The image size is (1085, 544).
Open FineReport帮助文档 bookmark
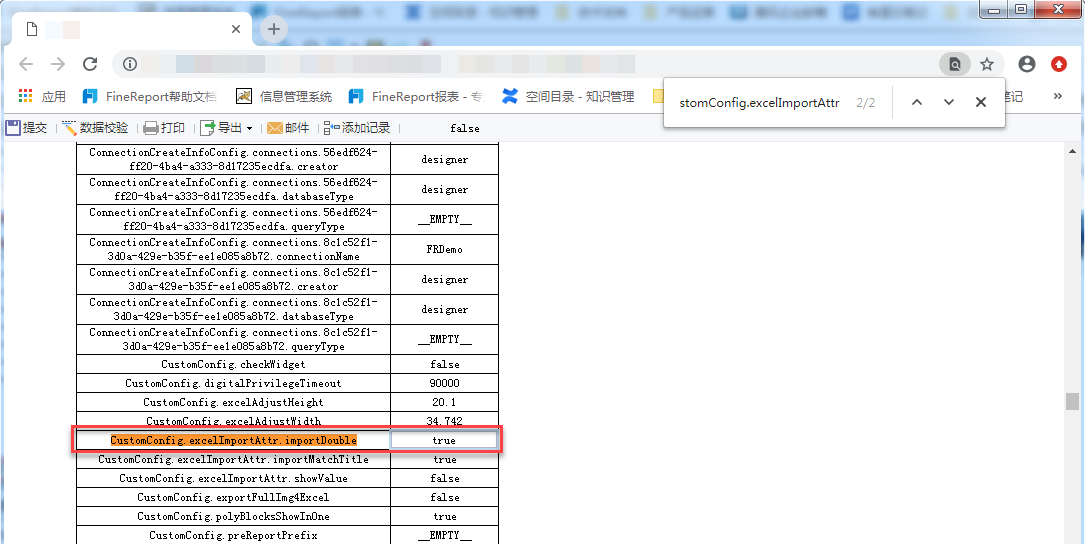point(149,97)
